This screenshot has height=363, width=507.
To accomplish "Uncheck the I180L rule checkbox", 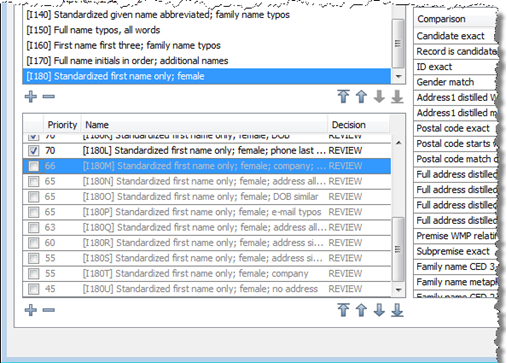I will (33, 151).
